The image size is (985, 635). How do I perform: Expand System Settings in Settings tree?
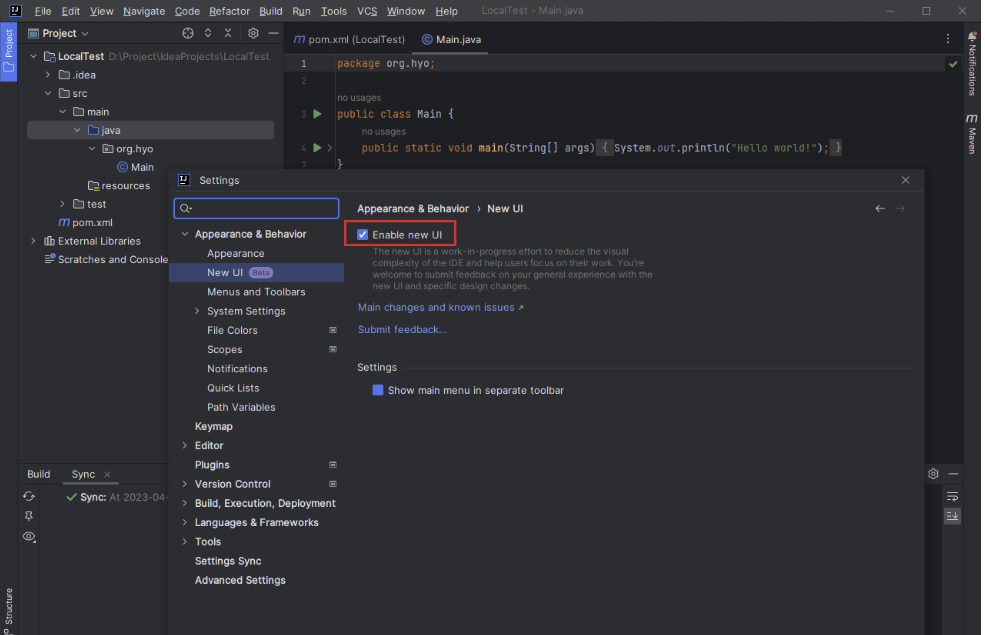197,311
